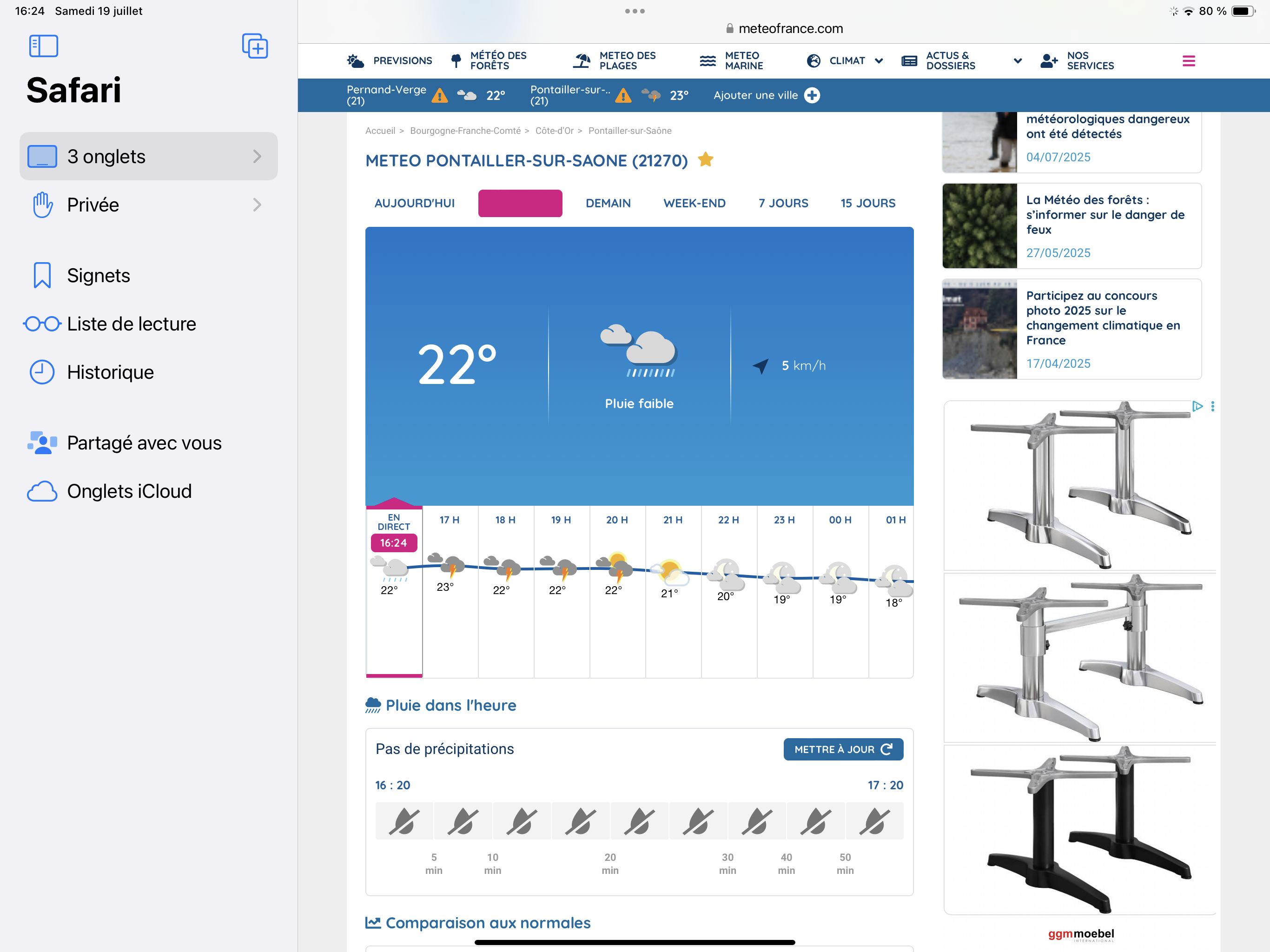Select Pernand-Vergelesses favorite city
Screen dimensions: 1270x952
click(386, 95)
